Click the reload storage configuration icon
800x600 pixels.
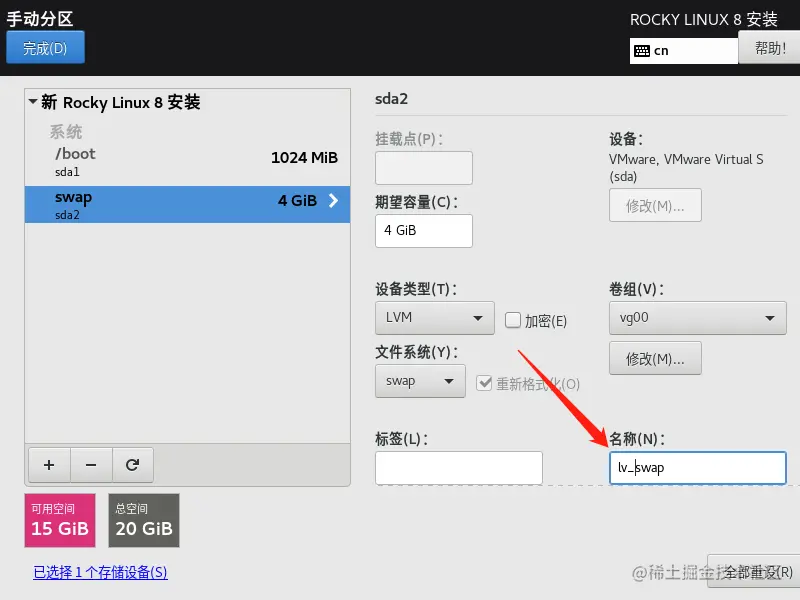pos(133,465)
